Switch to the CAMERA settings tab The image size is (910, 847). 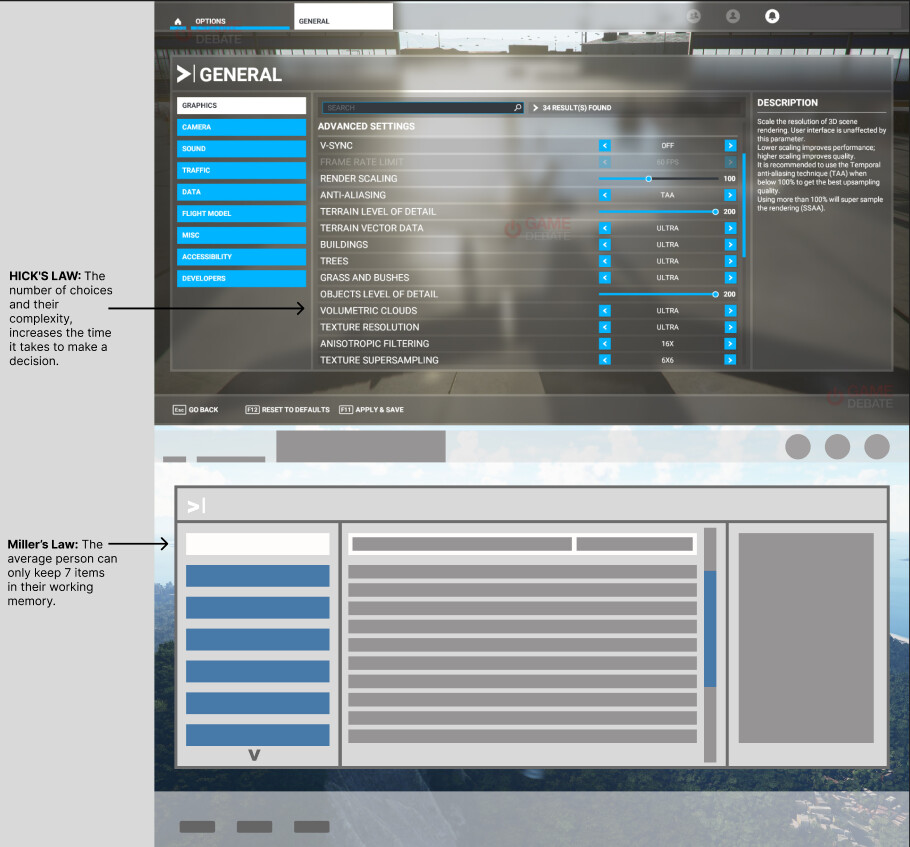click(x=240, y=127)
